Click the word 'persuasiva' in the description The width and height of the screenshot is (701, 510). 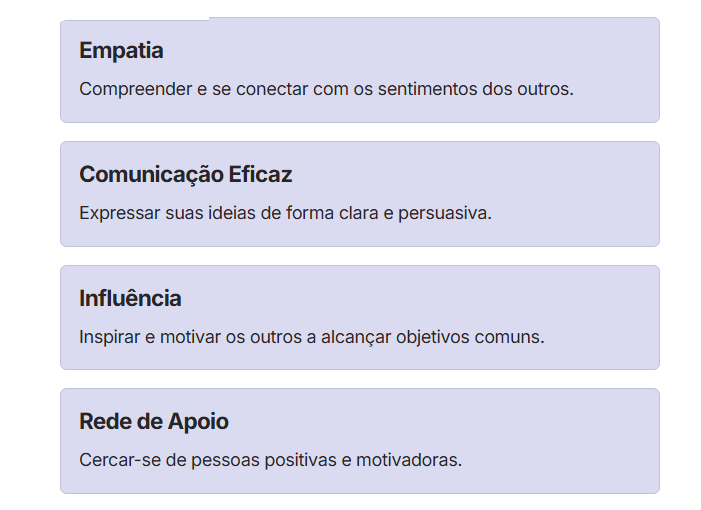[x=443, y=214]
